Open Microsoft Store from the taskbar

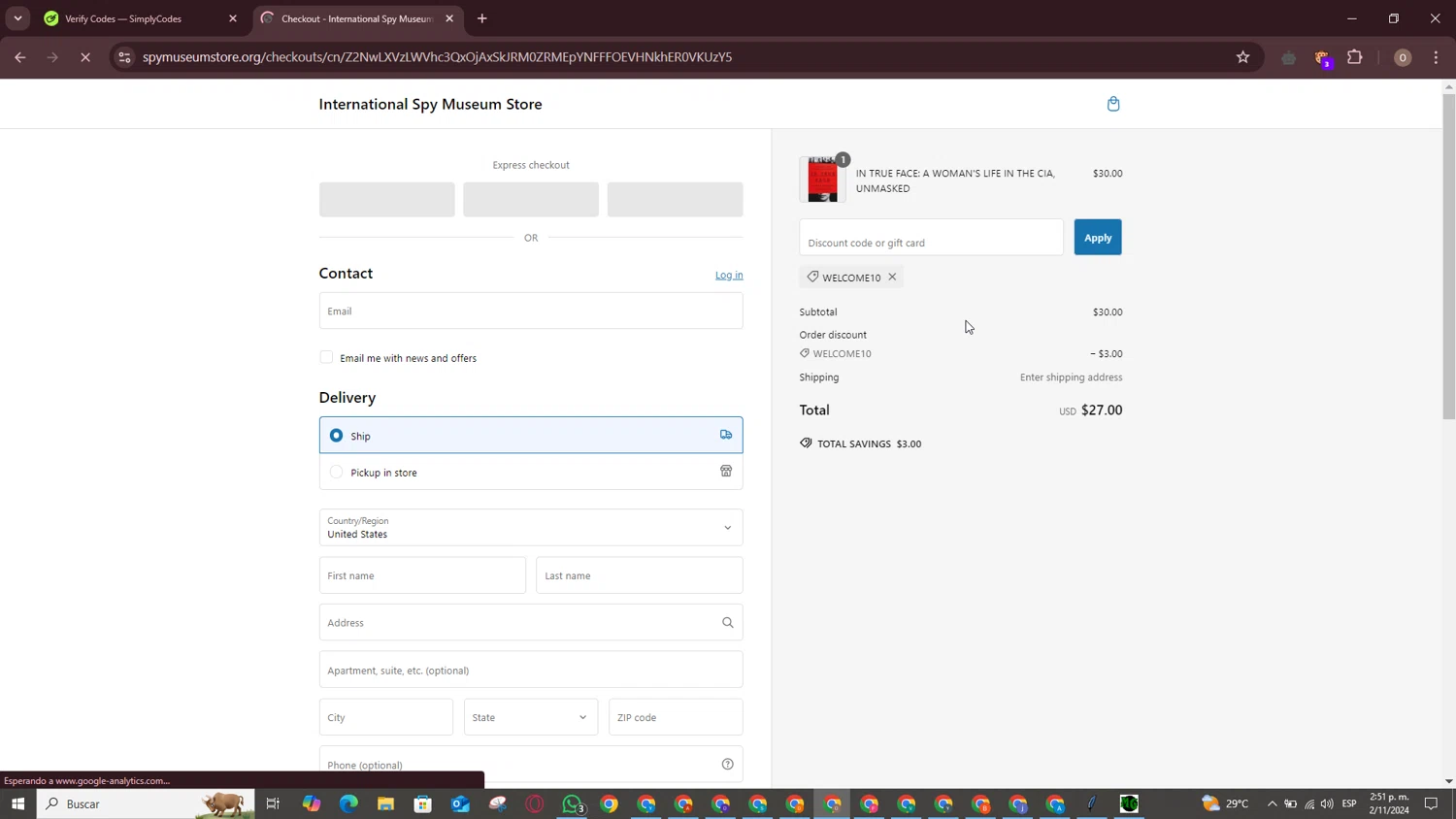(x=422, y=803)
